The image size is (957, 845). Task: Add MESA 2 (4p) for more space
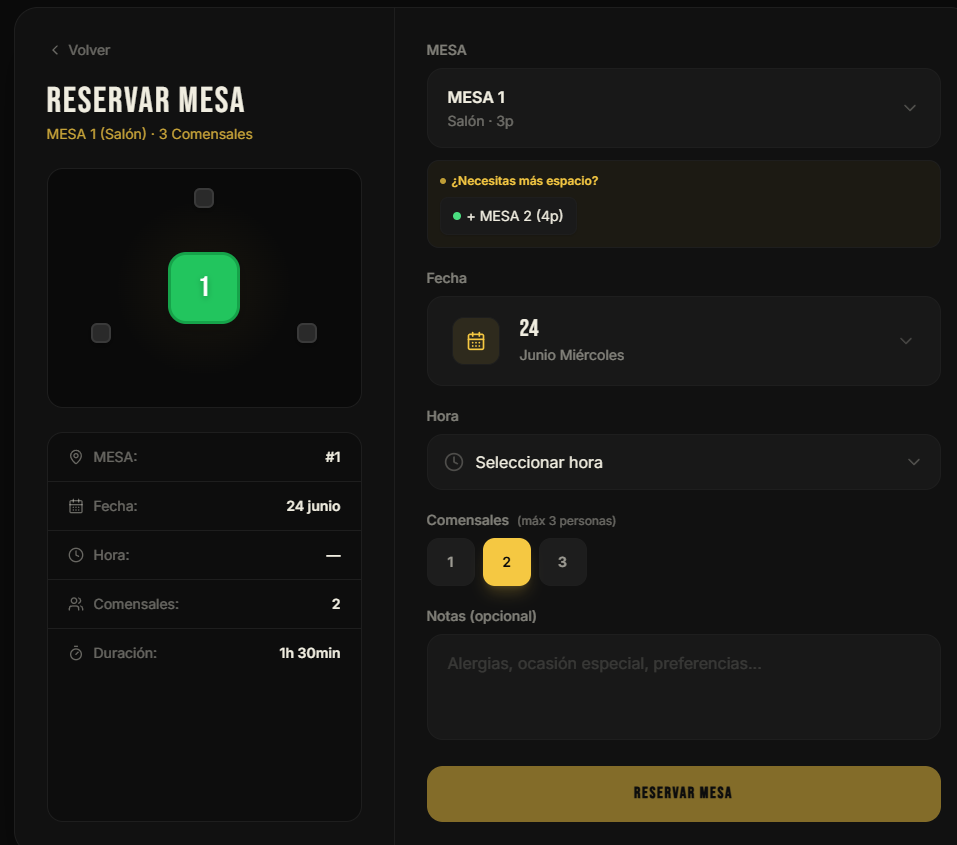[x=508, y=216]
